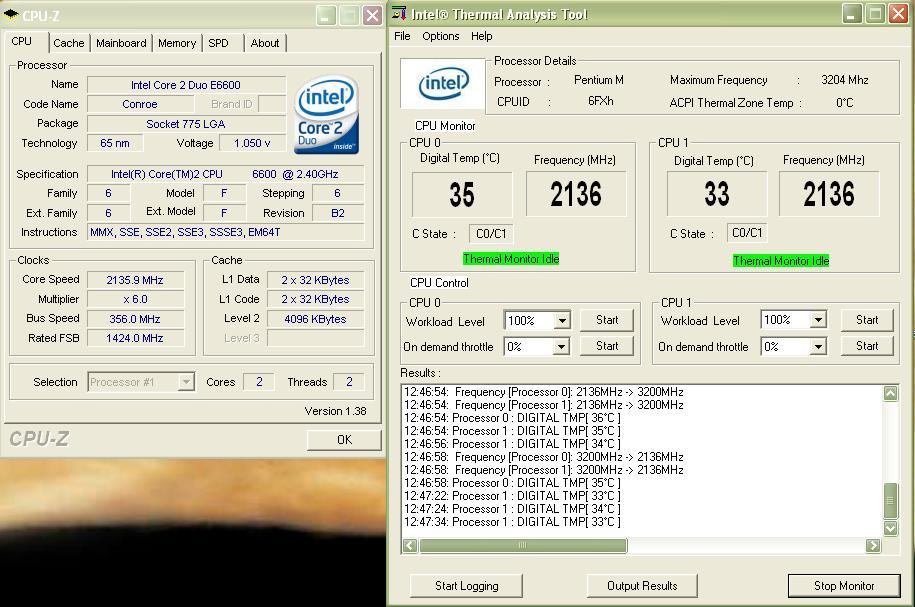Image resolution: width=915 pixels, height=607 pixels.
Task: Click the Code Name value Conroe
Action: pyautogui.click(x=140, y=104)
